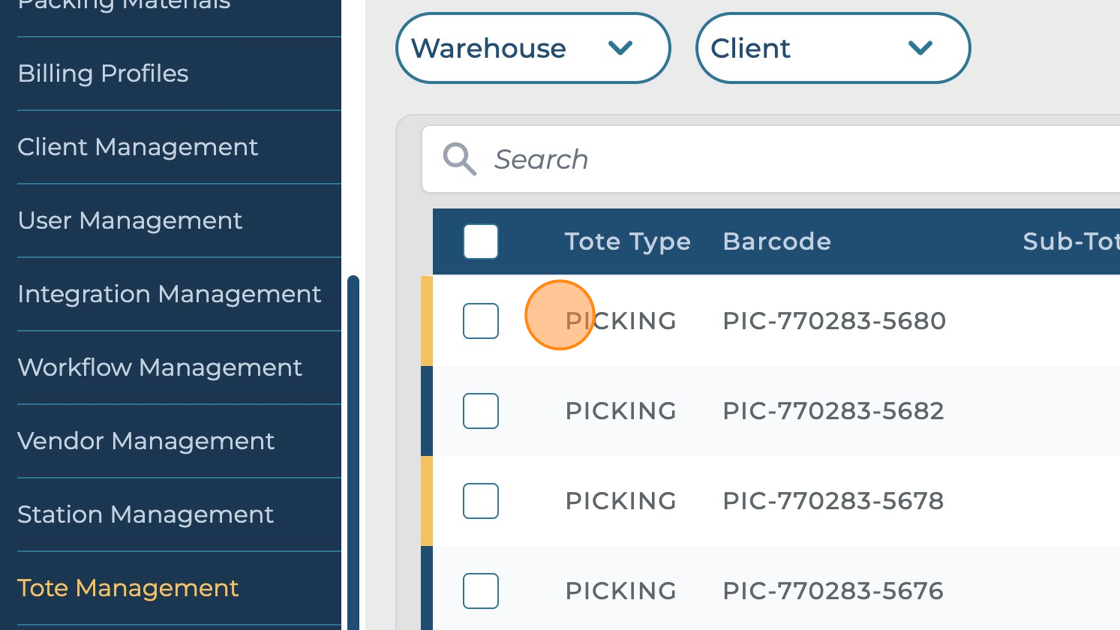This screenshot has width=1120, height=630.
Task: Mark the checkbox for tote PIC-770283-5676
Action: click(x=481, y=591)
